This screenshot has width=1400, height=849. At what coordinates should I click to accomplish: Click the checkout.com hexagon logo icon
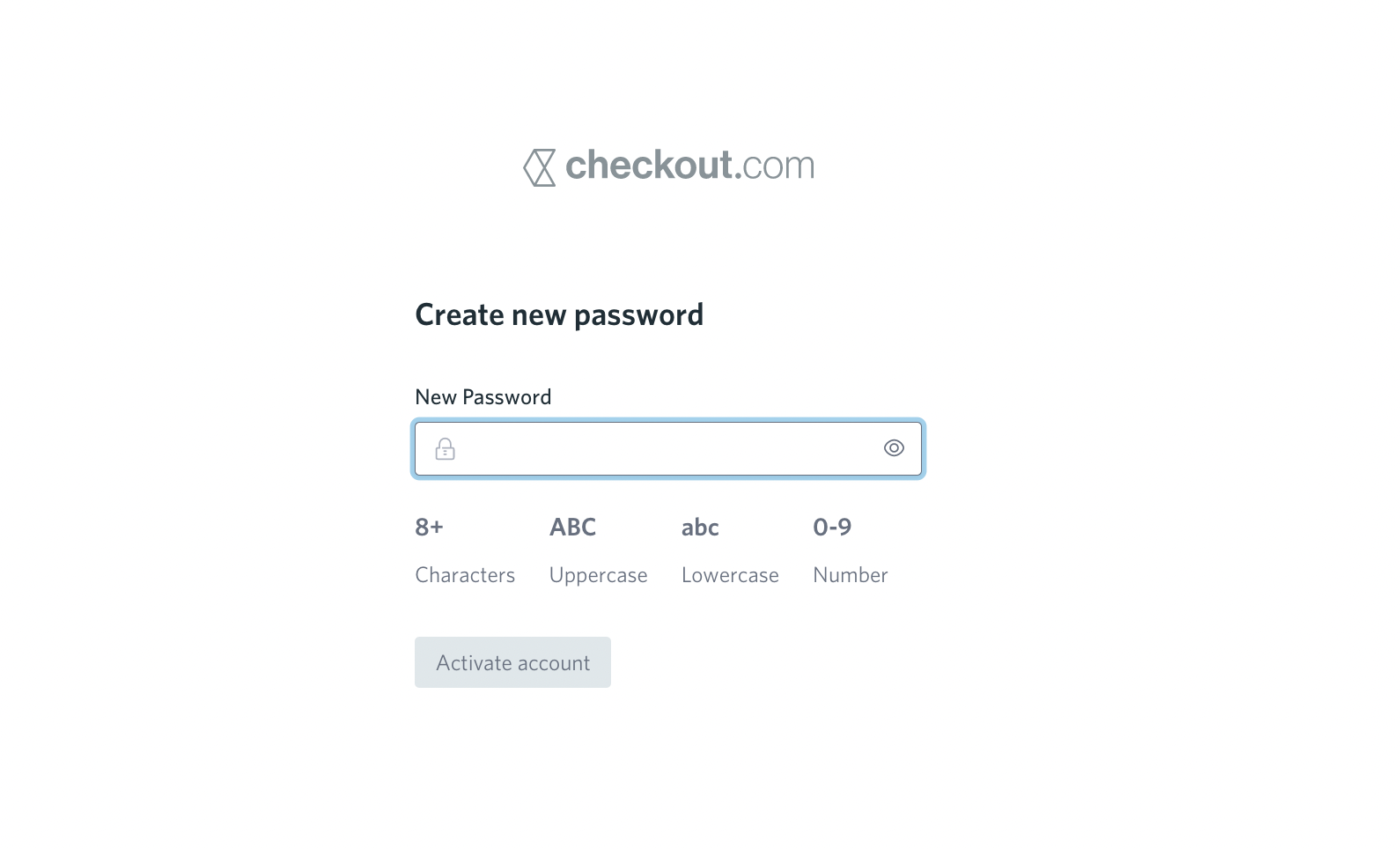540,167
